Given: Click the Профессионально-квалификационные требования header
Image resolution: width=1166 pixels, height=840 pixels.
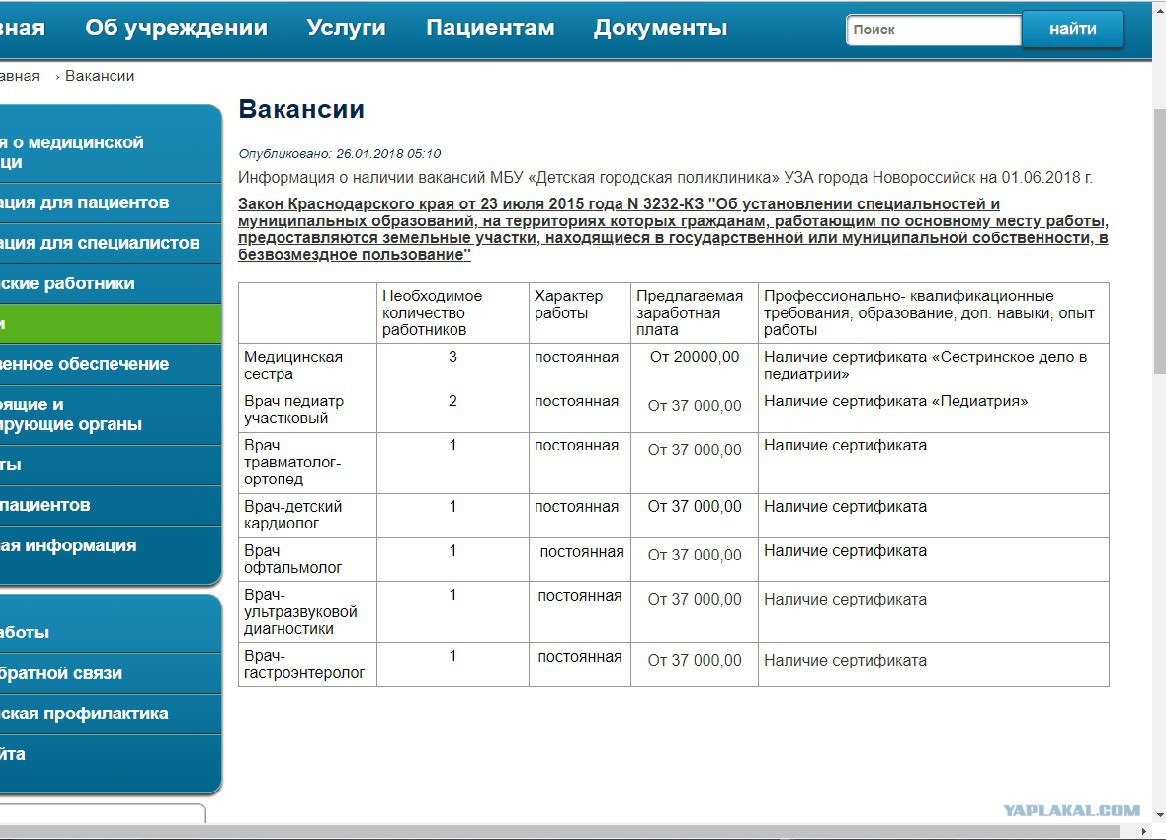Looking at the screenshot, I should pos(933,312).
